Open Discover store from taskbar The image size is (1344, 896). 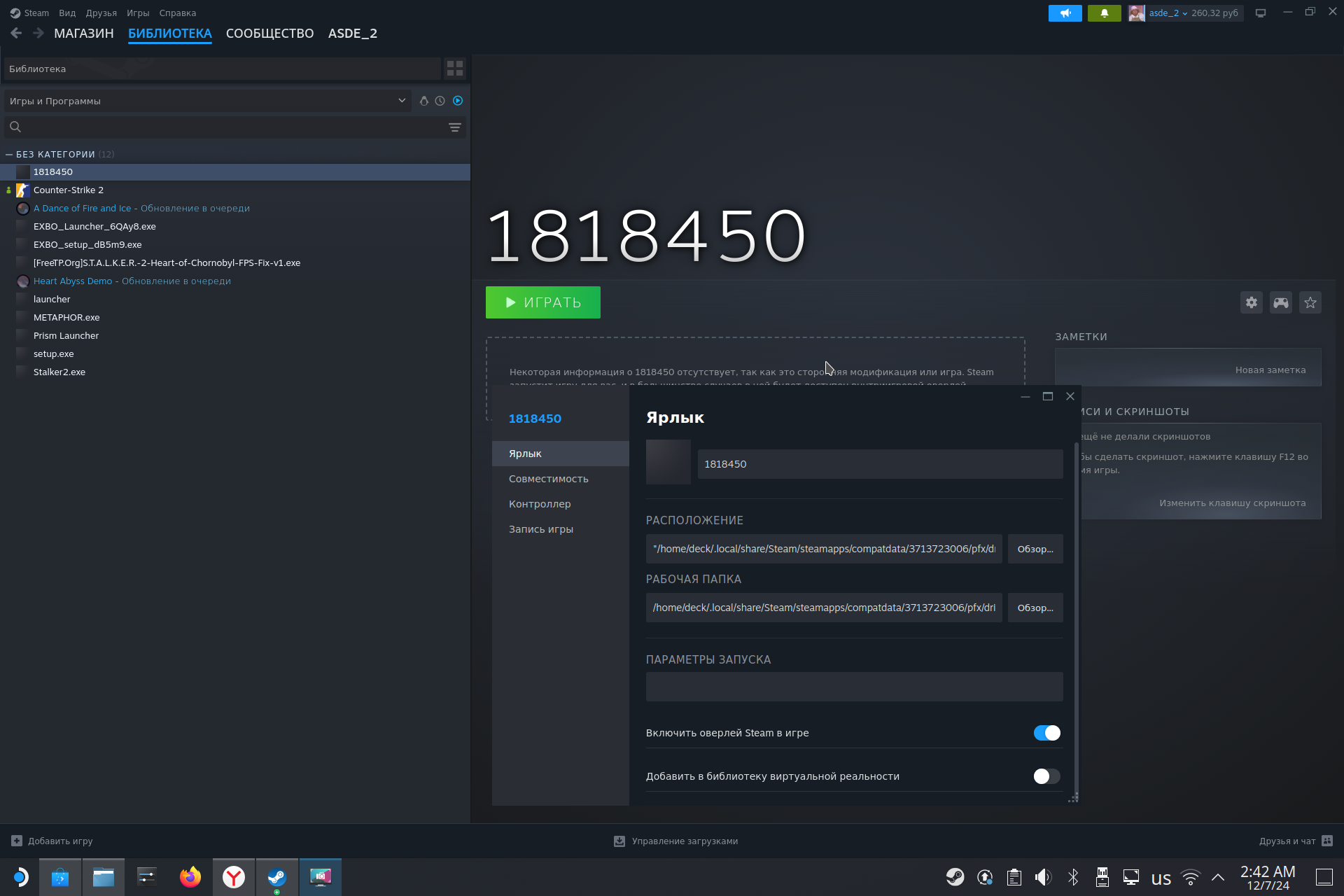point(60,877)
